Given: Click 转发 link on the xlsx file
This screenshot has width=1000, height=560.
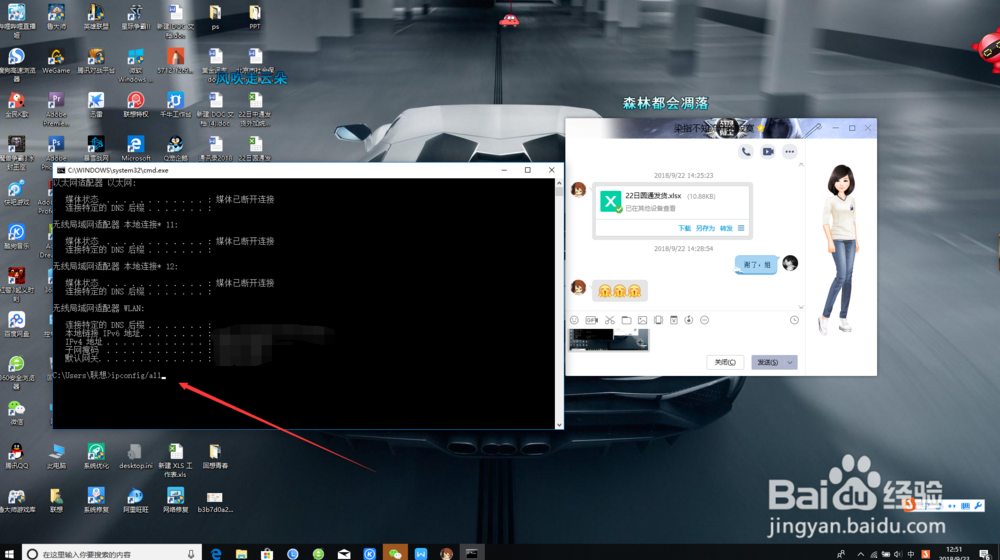Looking at the screenshot, I should (x=726, y=228).
